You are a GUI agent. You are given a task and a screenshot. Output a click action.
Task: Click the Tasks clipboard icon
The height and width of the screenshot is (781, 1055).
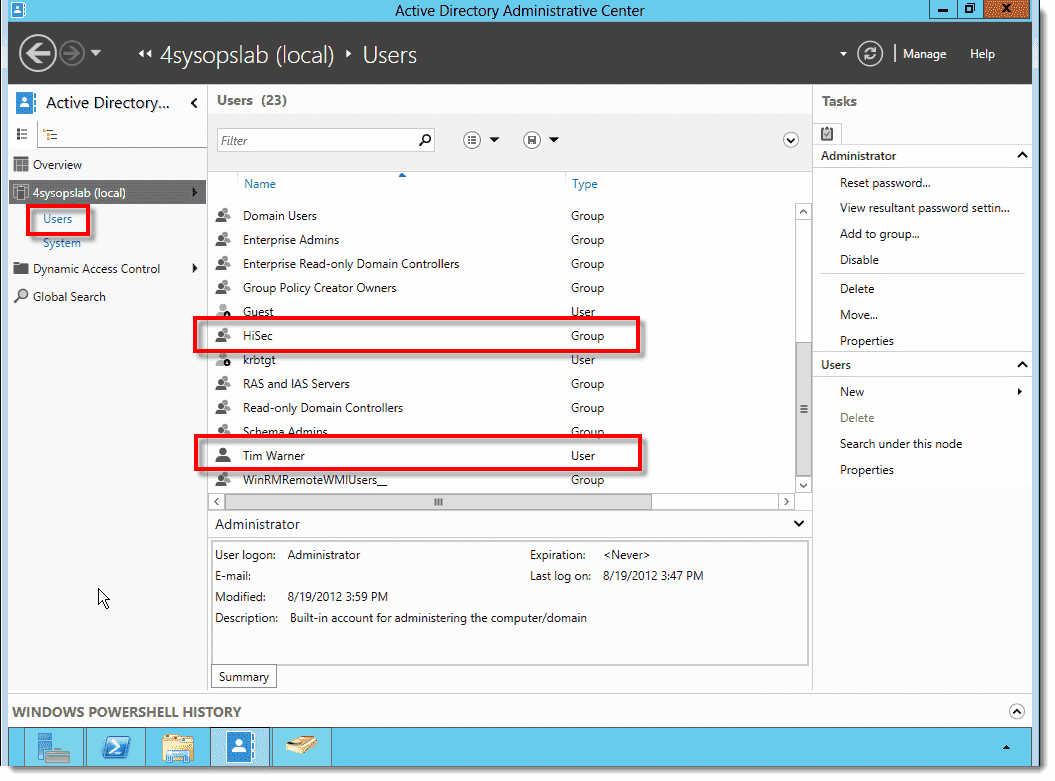(x=827, y=134)
